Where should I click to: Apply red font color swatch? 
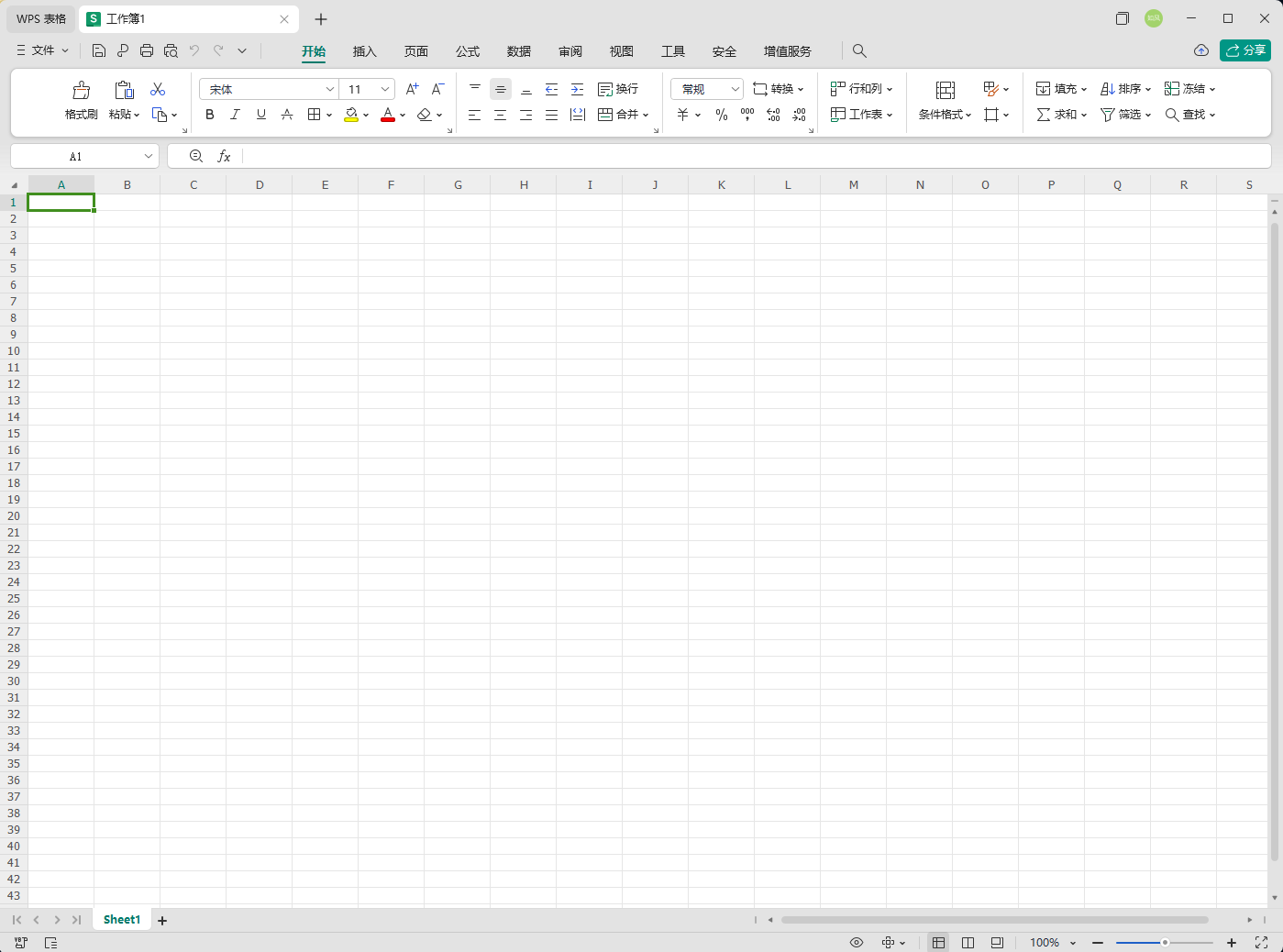388,115
